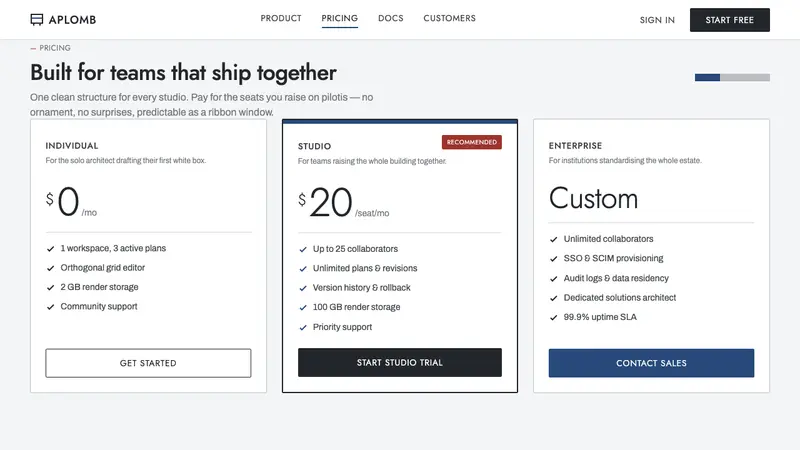
Task: Click the Start Free button
Action: tap(730, 20)
